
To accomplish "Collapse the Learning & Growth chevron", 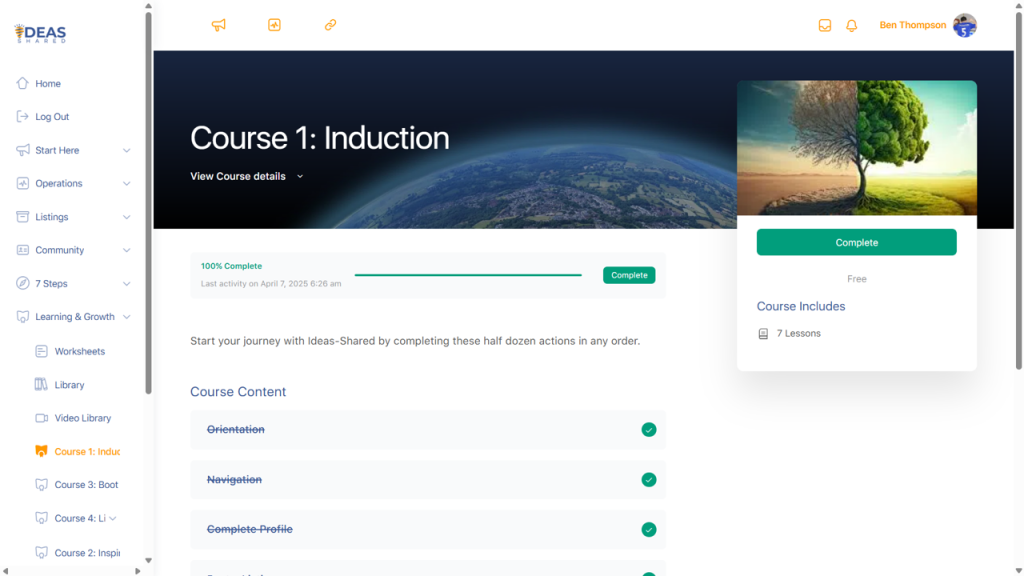I will [127, 317].
